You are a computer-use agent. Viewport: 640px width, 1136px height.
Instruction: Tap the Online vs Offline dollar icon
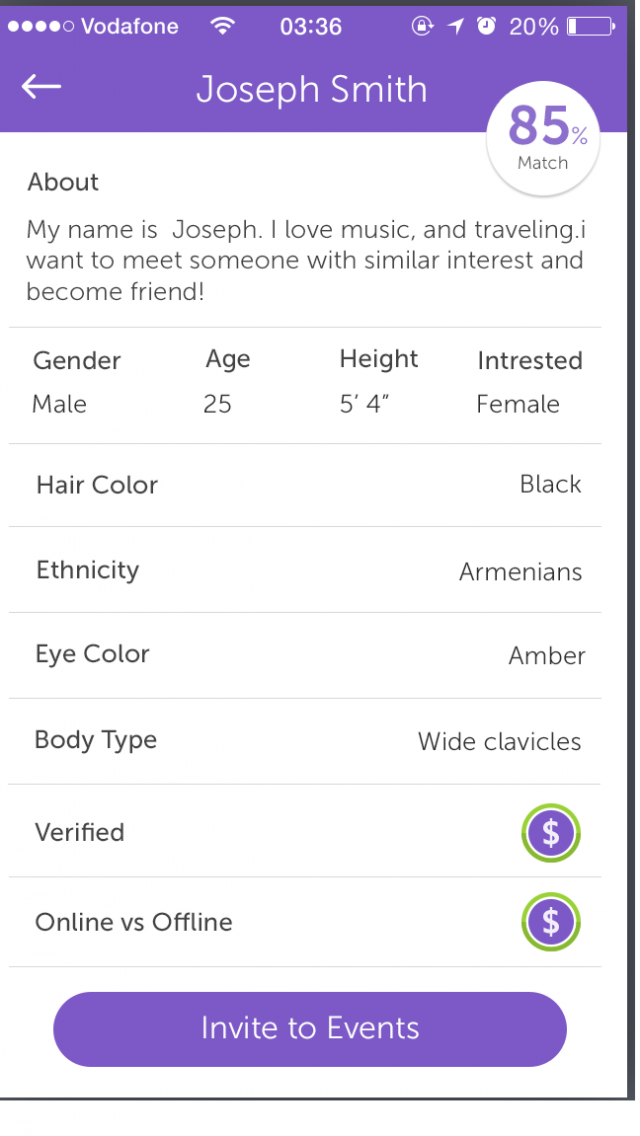550,921
